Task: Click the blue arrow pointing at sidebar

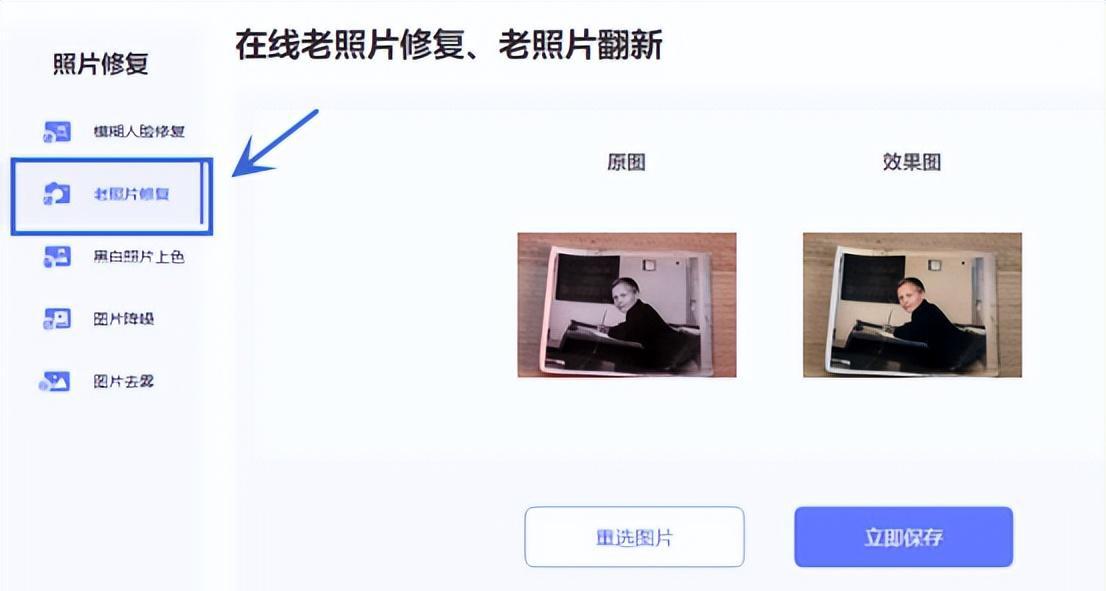Action: click(x=275, y=143)
